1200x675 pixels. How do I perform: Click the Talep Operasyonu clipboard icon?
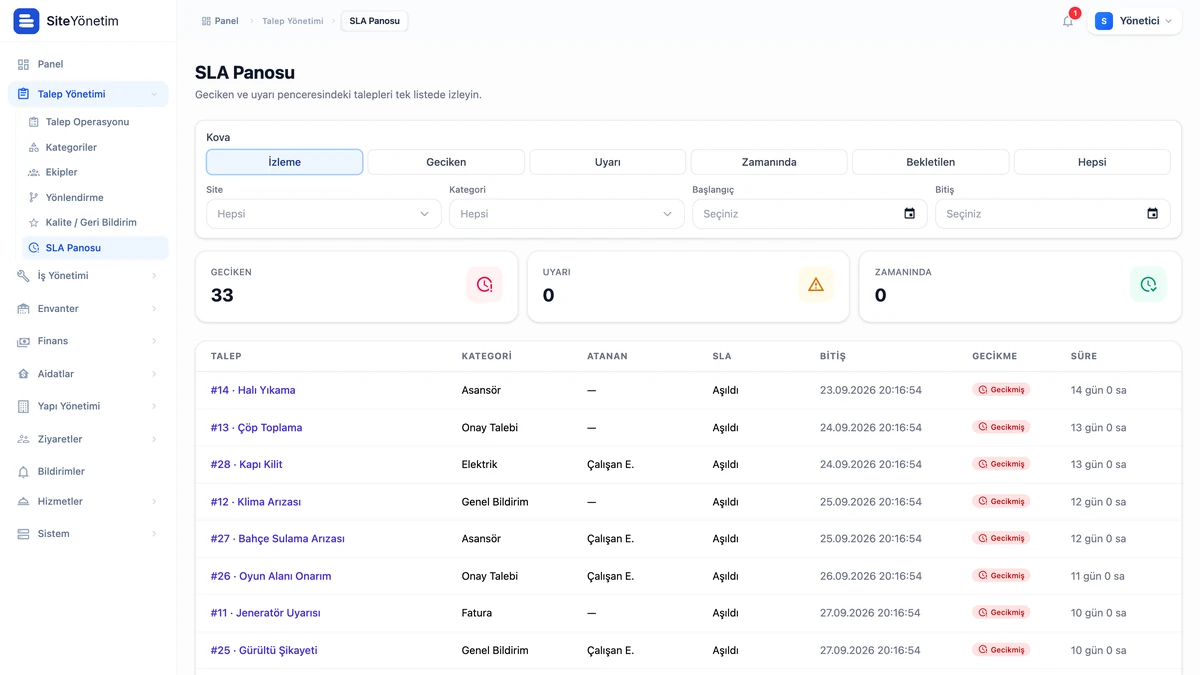(x=34, y=122)
